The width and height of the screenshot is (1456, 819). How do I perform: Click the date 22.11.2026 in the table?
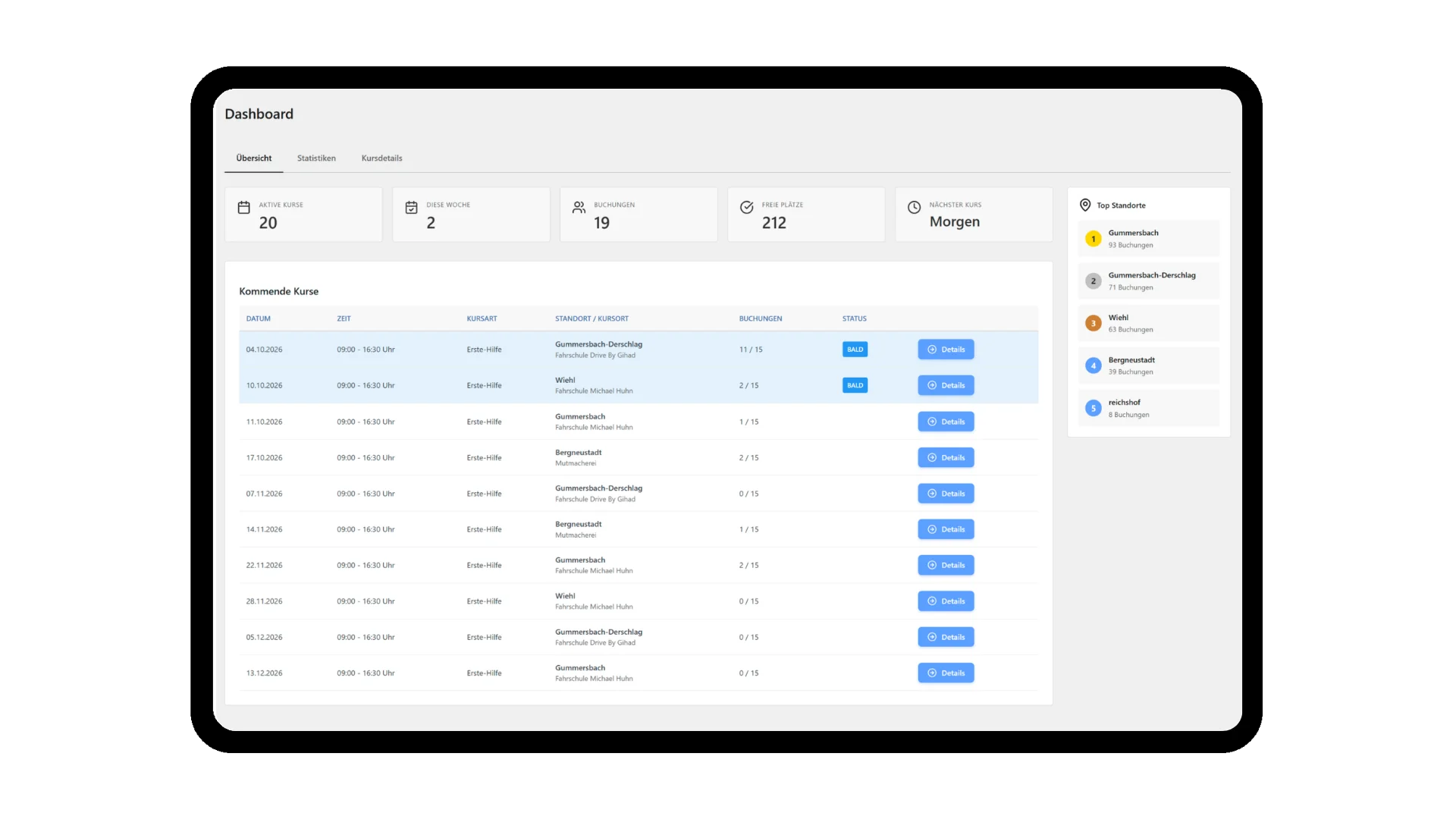tap(264, 565)
